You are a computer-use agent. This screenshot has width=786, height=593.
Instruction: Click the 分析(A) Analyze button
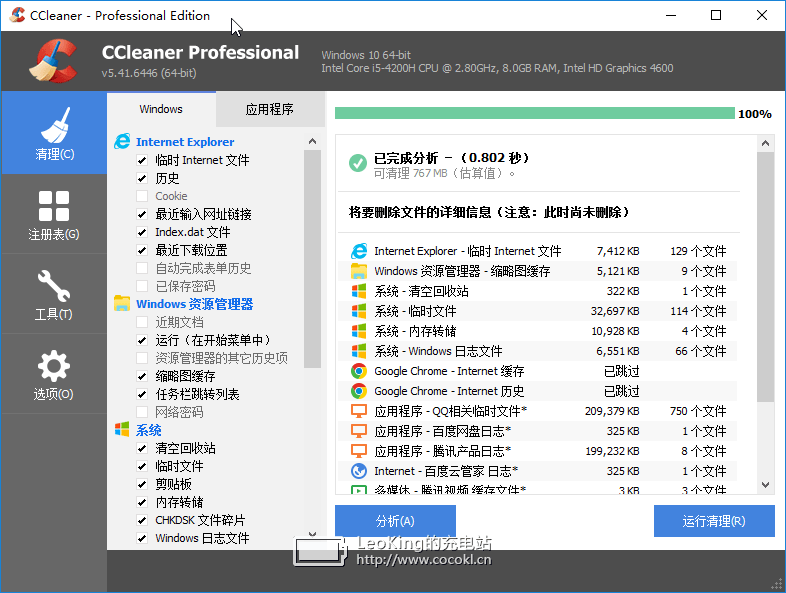(395, 521)
